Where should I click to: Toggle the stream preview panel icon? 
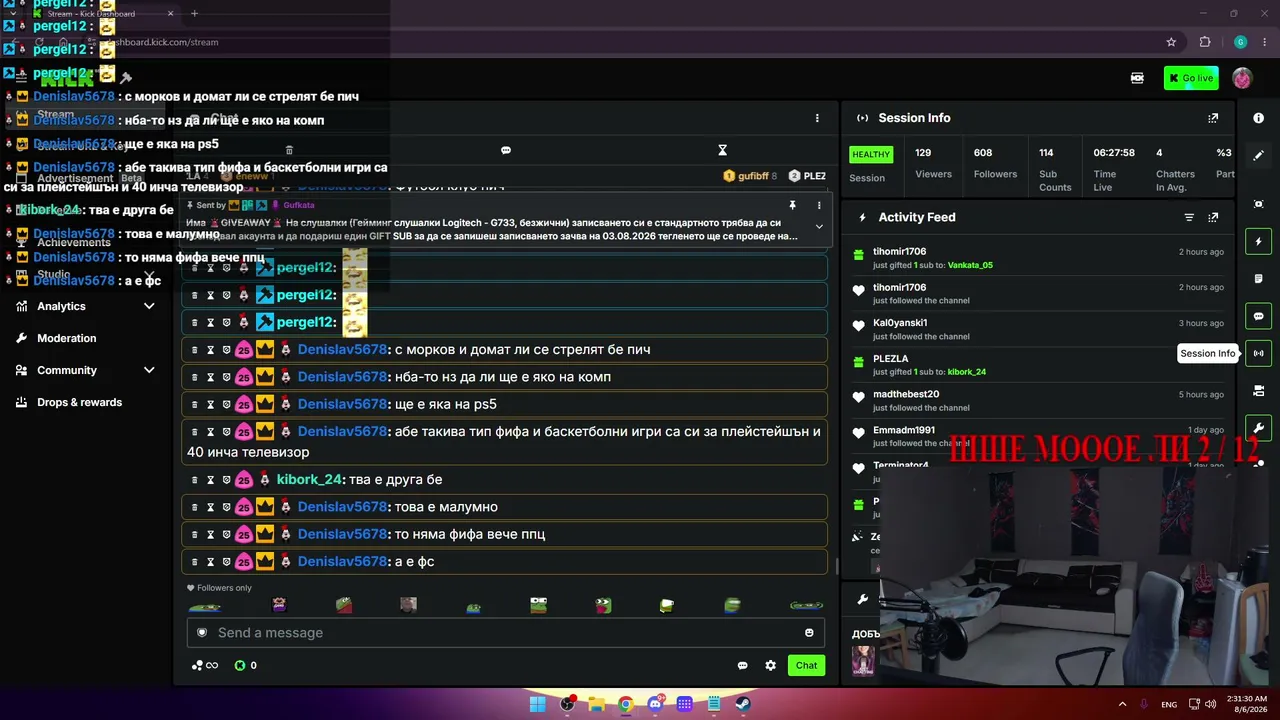pos(1258,204)
